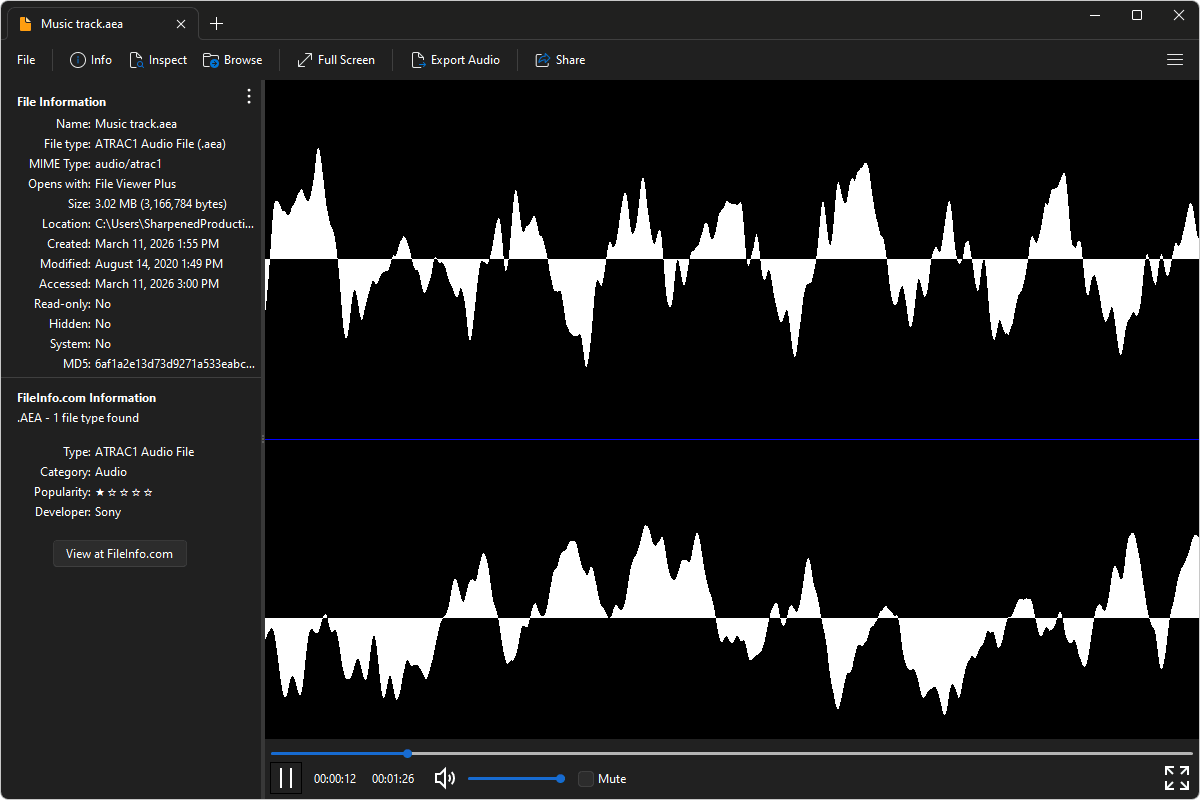
Task: Select the Inspect tool
Action: pyautogui.click(x=158, y=60)
